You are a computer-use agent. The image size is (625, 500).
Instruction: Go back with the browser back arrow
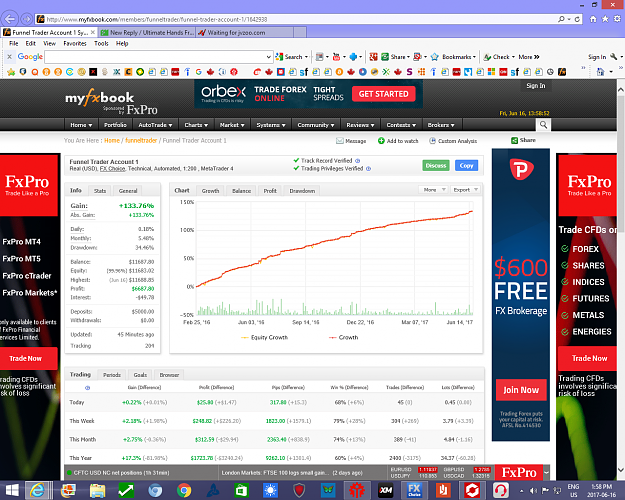point(10,19)
